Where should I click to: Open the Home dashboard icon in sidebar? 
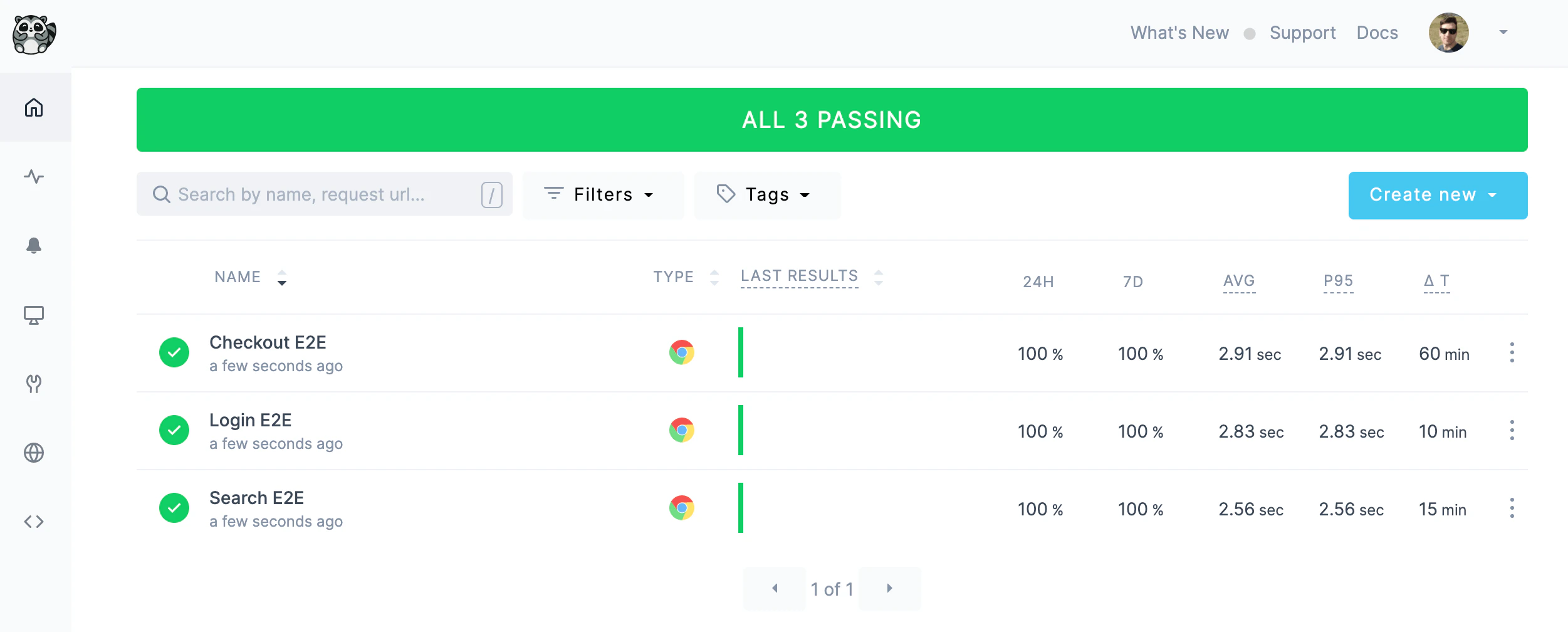pyautogui.click(x=34, y=107)
